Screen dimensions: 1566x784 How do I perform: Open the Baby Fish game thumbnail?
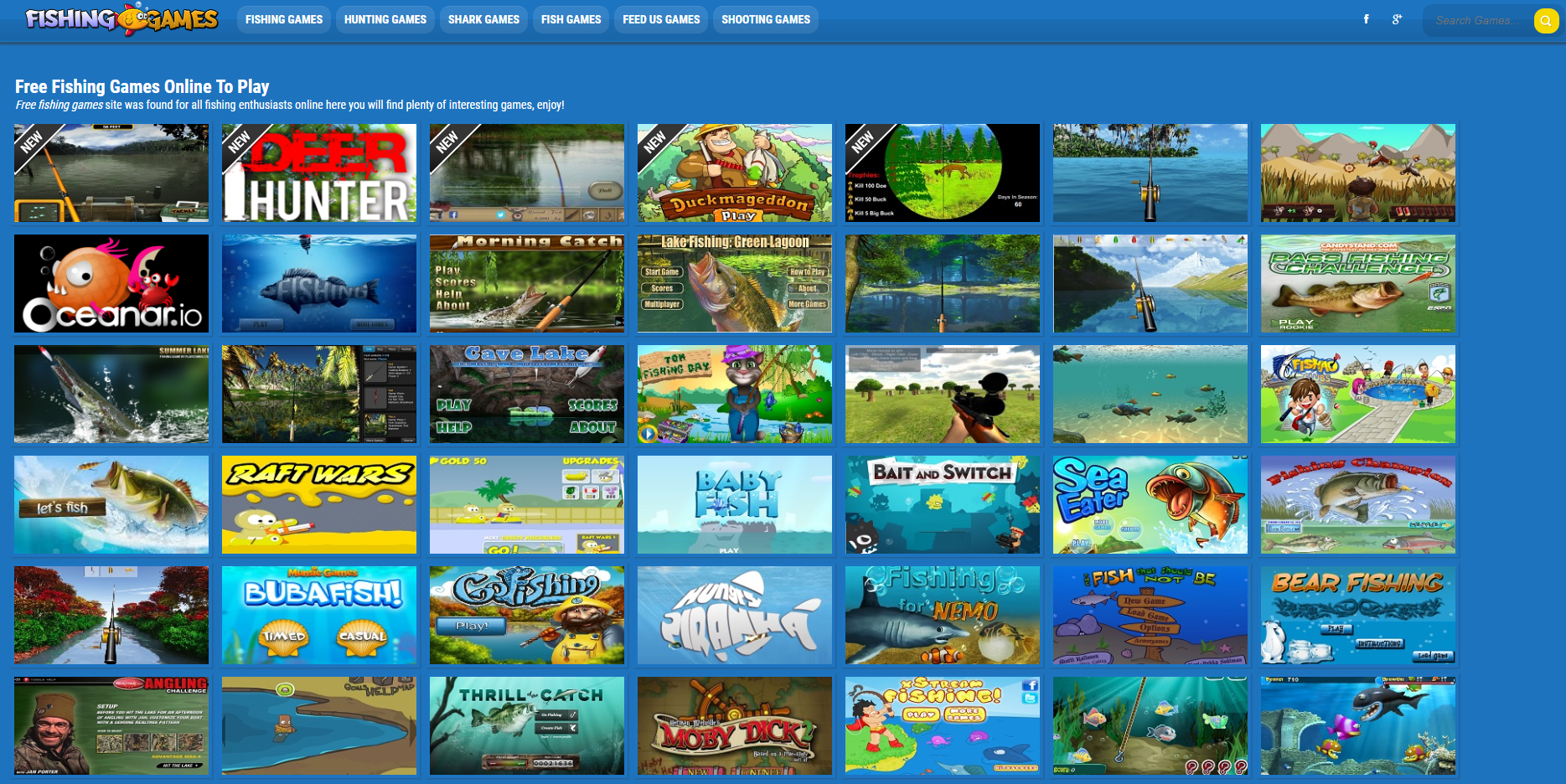coord(735,505)
